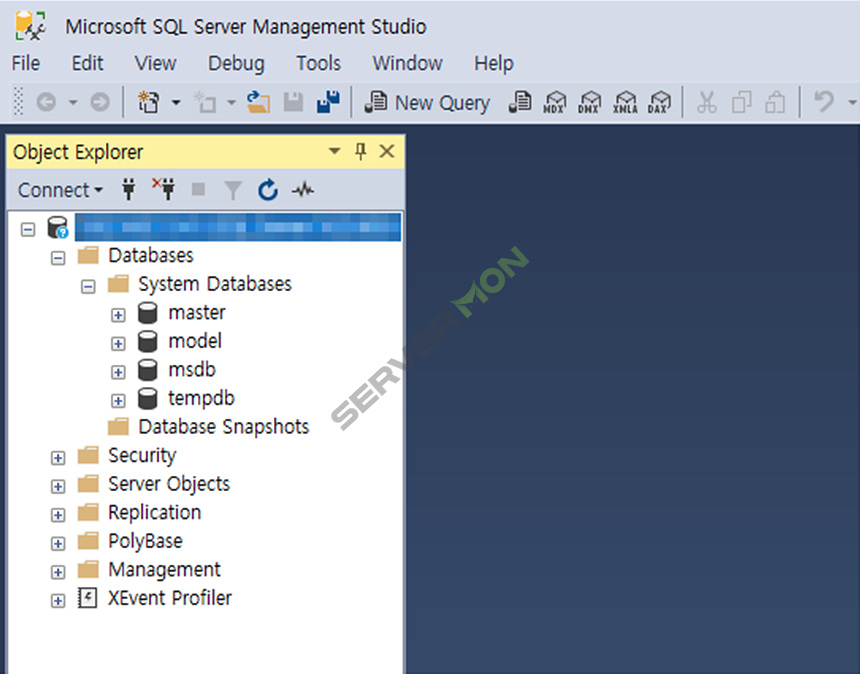Click Connect Object Explorer plug icon

tap(128, 190)
